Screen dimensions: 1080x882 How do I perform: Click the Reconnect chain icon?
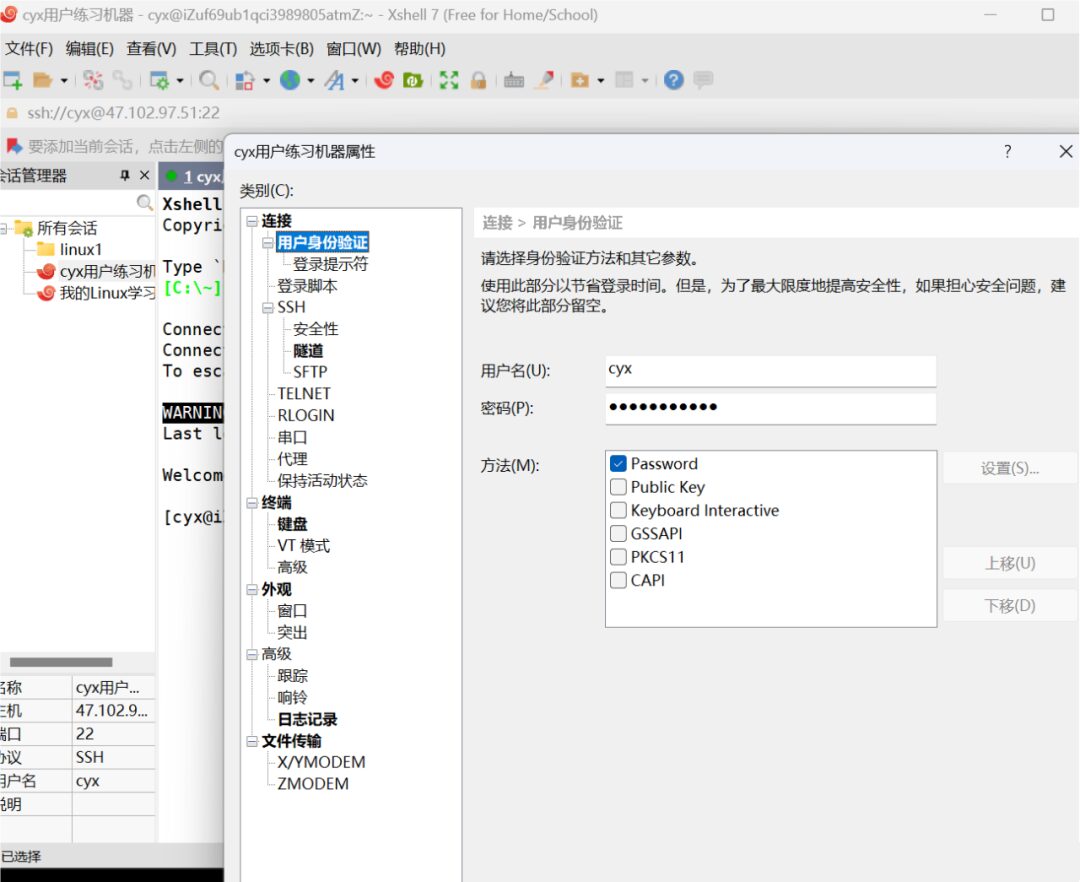coord(123,81)
